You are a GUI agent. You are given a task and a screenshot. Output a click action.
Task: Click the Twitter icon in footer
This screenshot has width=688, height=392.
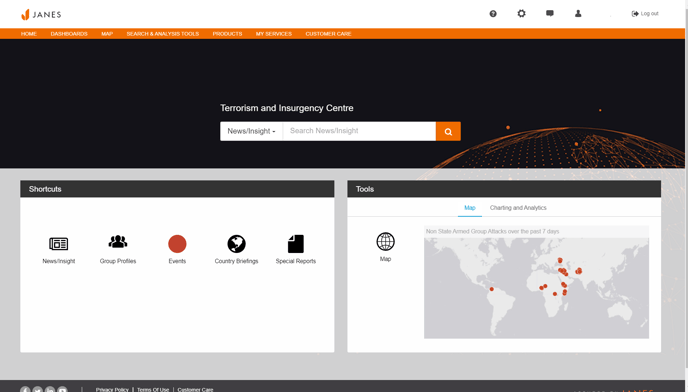(38, 390)
